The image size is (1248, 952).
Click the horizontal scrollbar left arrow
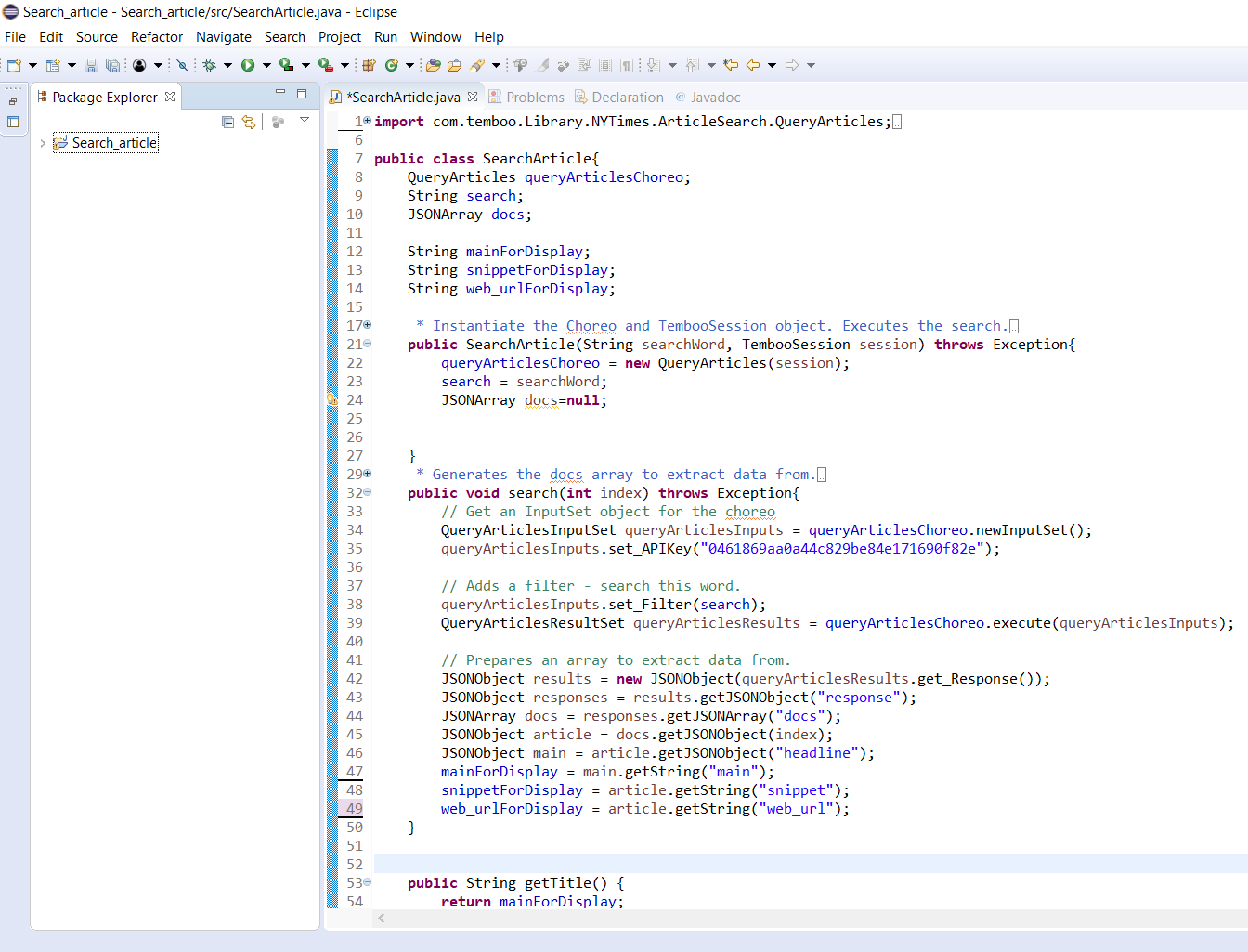pos(381,918)
